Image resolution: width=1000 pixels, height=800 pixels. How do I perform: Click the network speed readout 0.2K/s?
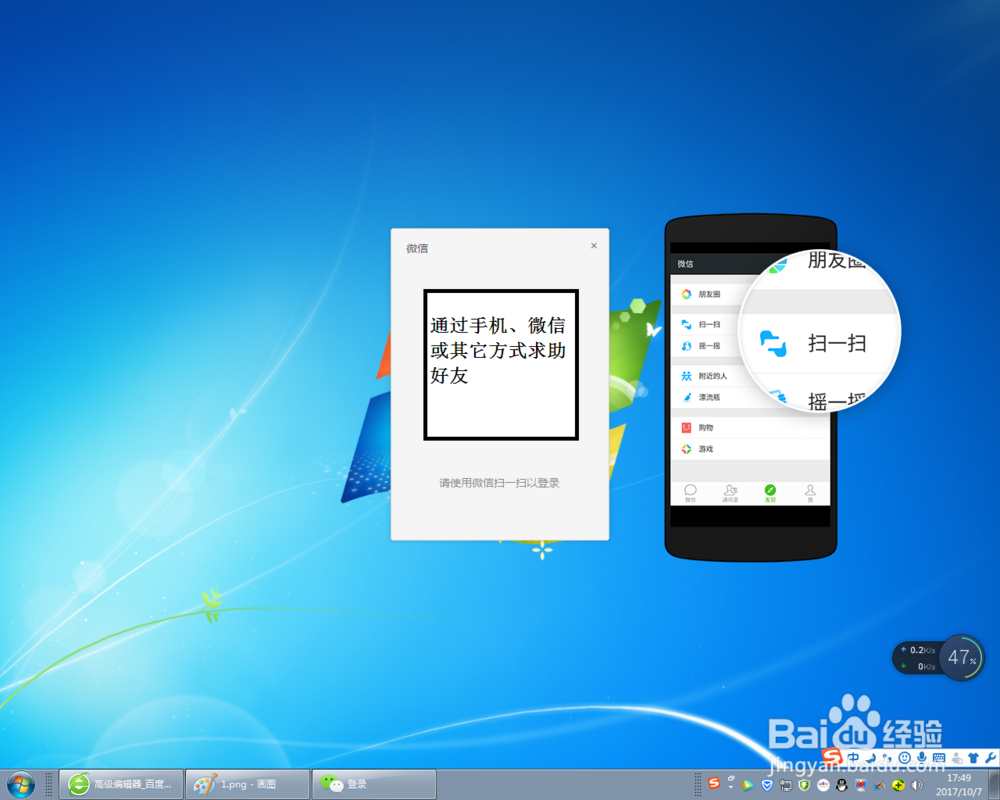click(917, 650)
